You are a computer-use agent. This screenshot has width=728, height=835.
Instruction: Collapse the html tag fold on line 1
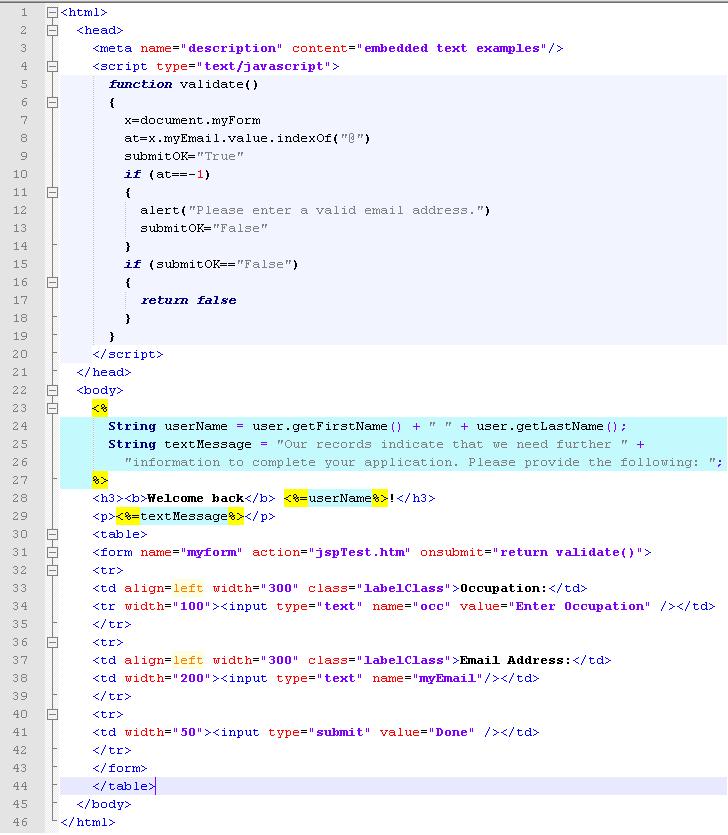click(x=52, y=12)
